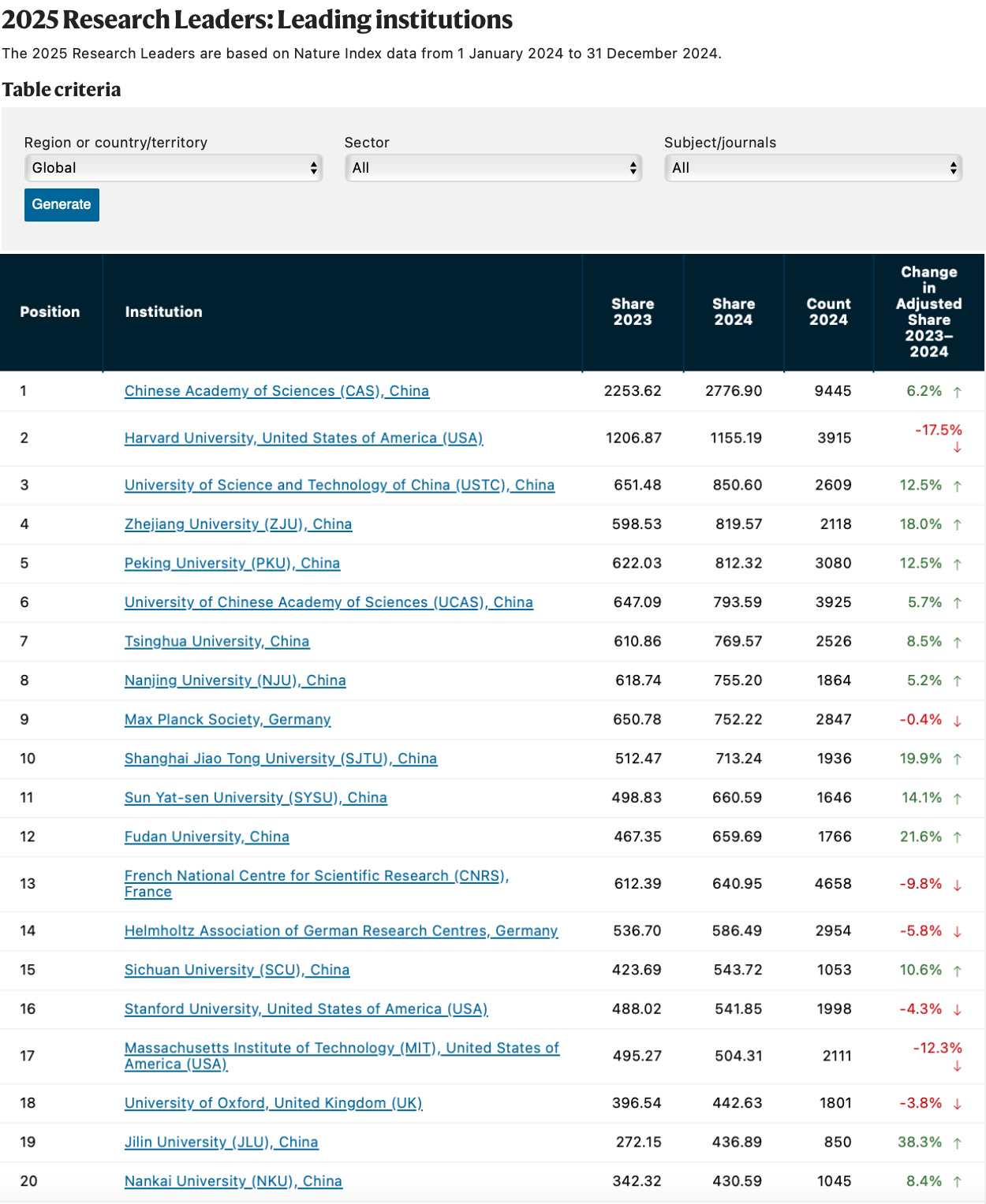
Task: Open Sun Yat-sen University (SYSU) link
Action: point(256,798)
